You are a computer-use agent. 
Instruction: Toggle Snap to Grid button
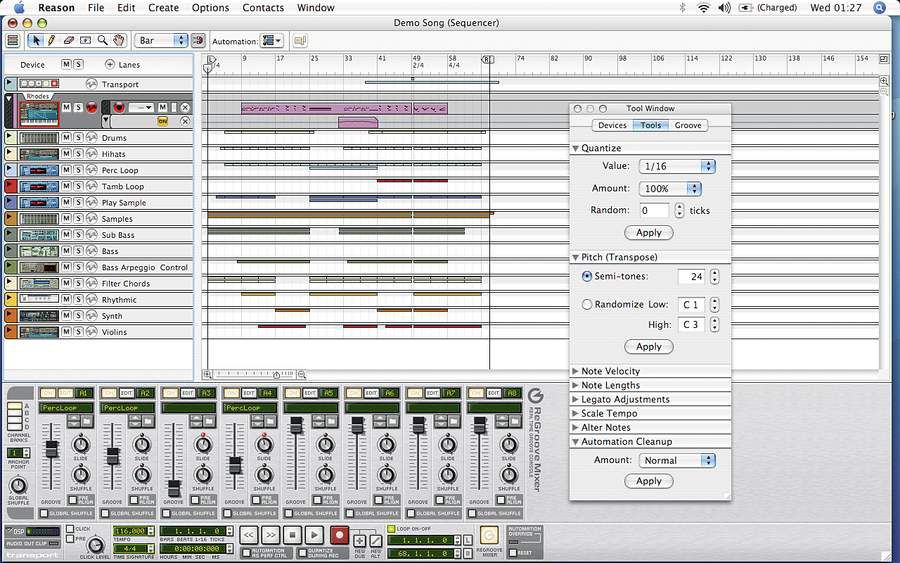pos(198,41)
